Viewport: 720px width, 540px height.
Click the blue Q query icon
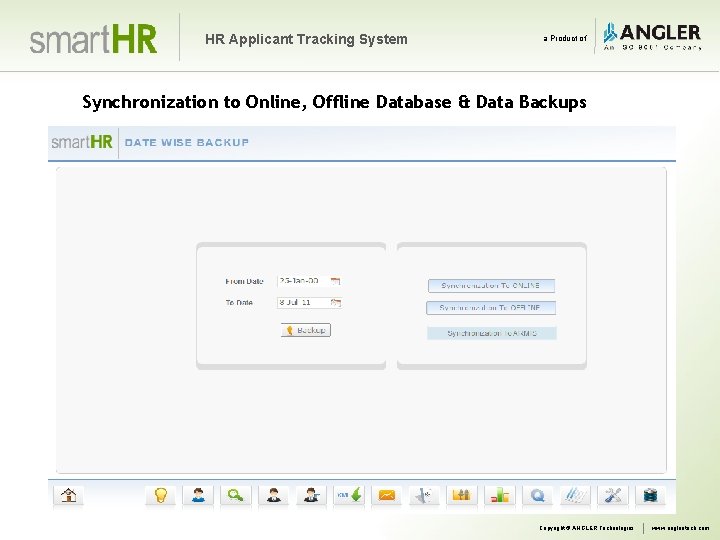coord(537,496)
